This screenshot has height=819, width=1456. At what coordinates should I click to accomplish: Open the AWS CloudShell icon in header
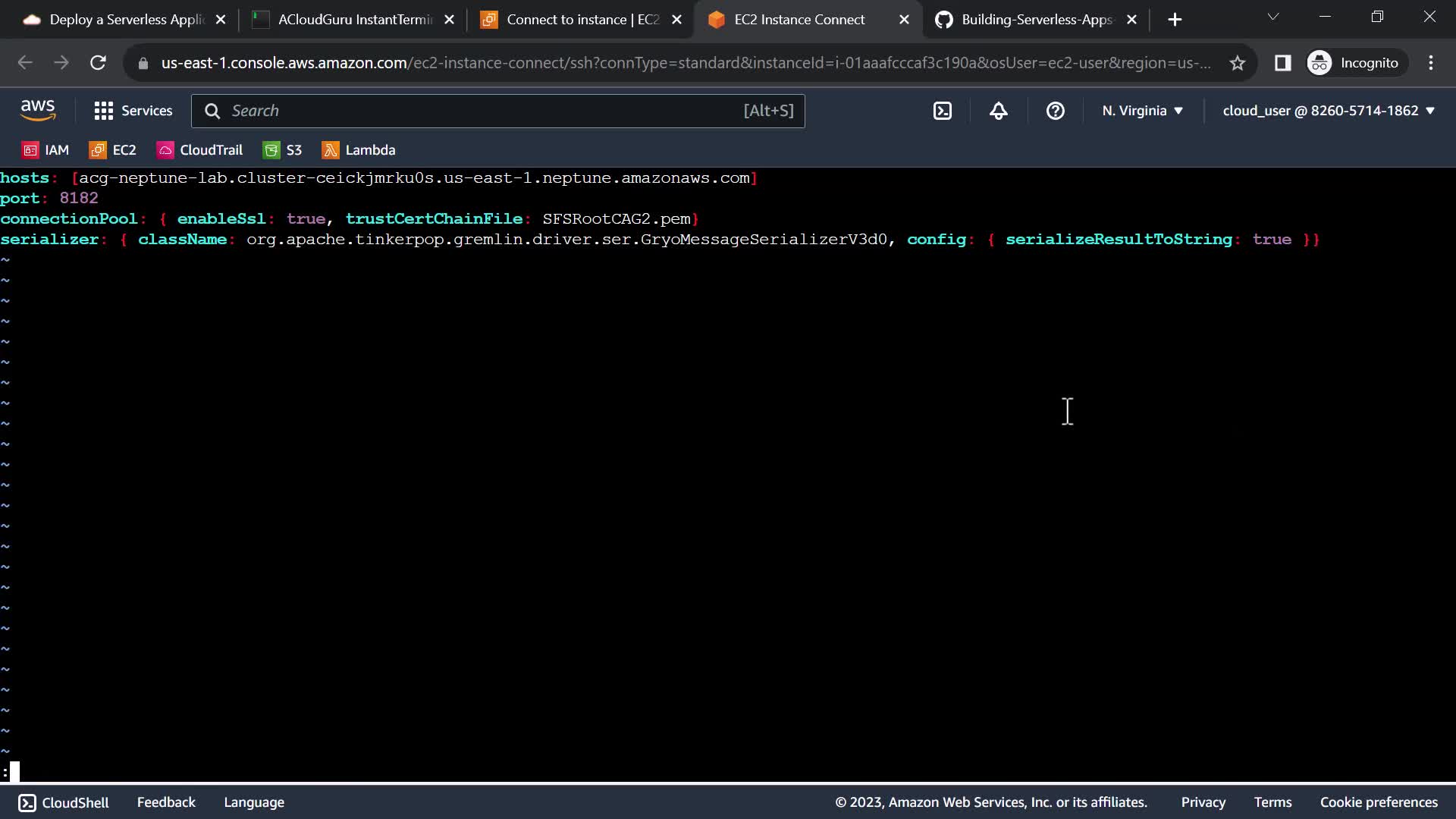click(x=942, y=111)
